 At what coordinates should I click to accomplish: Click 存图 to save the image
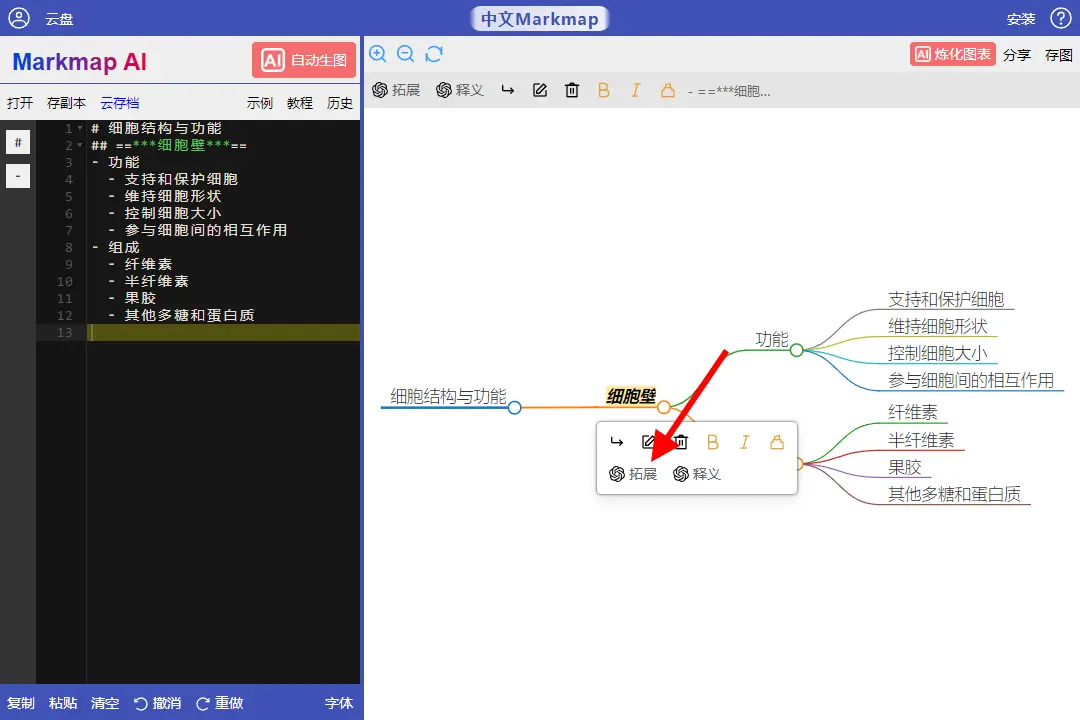coord(1059,55)
